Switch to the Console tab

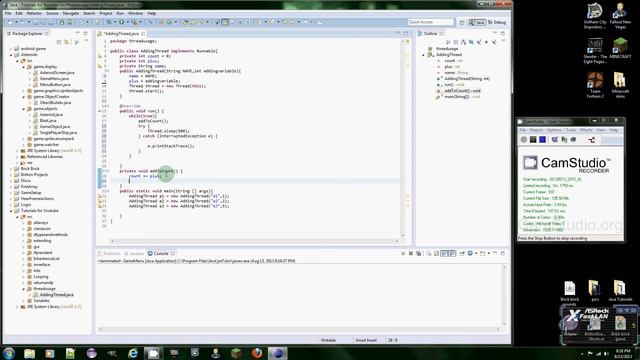point(161,253)
